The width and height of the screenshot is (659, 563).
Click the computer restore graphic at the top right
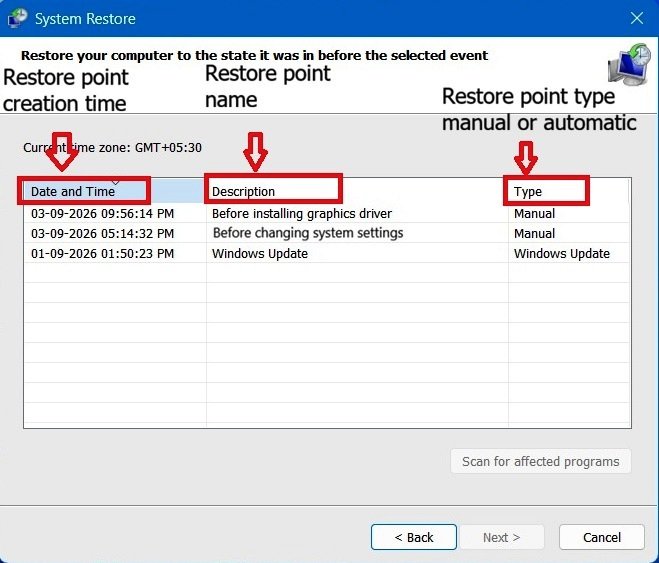point(629,64)
